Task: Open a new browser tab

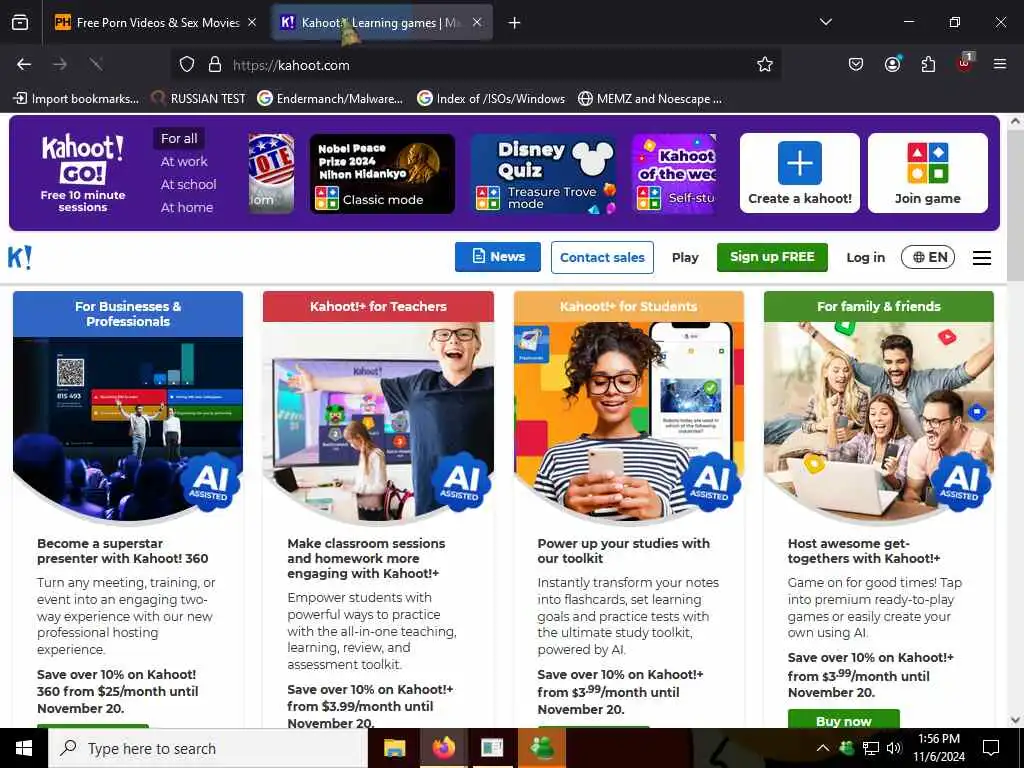Action: point(515,23)
